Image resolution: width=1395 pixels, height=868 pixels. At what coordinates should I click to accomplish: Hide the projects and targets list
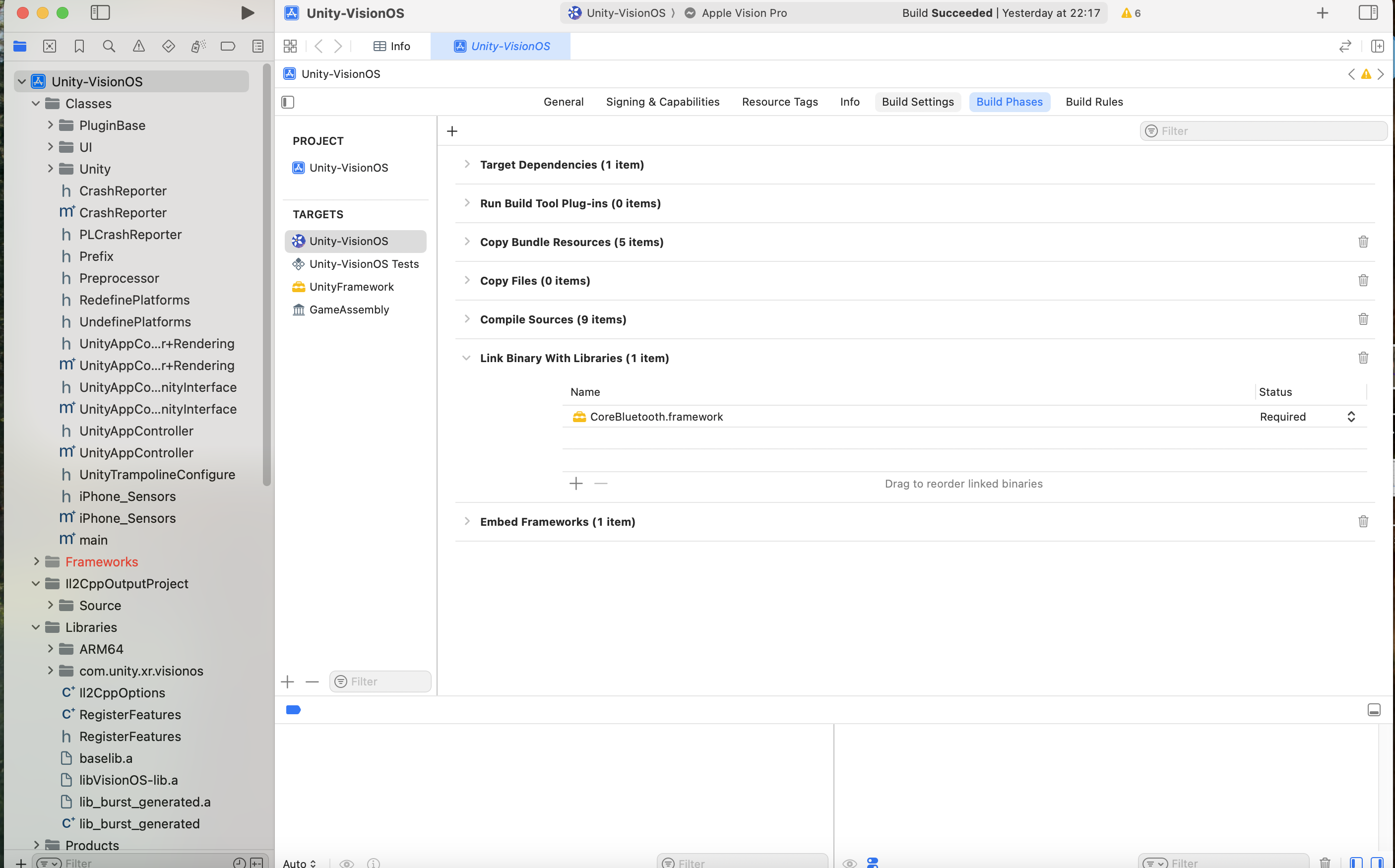point(288,102)
